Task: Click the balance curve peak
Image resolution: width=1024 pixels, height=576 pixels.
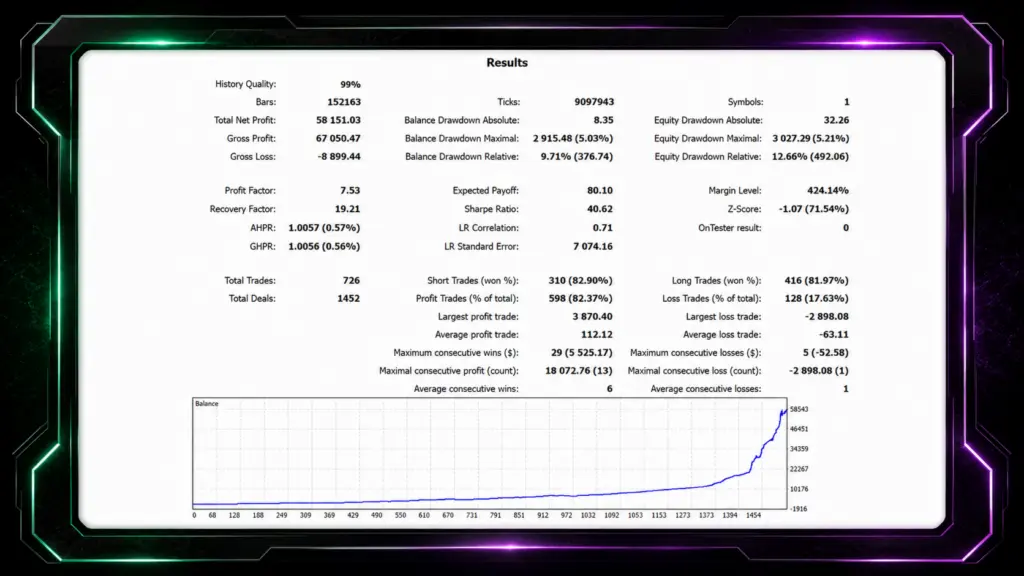Action: click(784, 411)
